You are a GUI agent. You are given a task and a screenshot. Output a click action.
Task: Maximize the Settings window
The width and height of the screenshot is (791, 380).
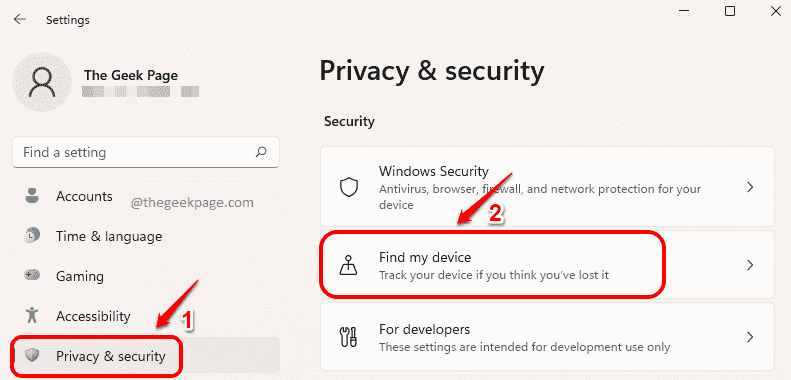pos(729,11)
